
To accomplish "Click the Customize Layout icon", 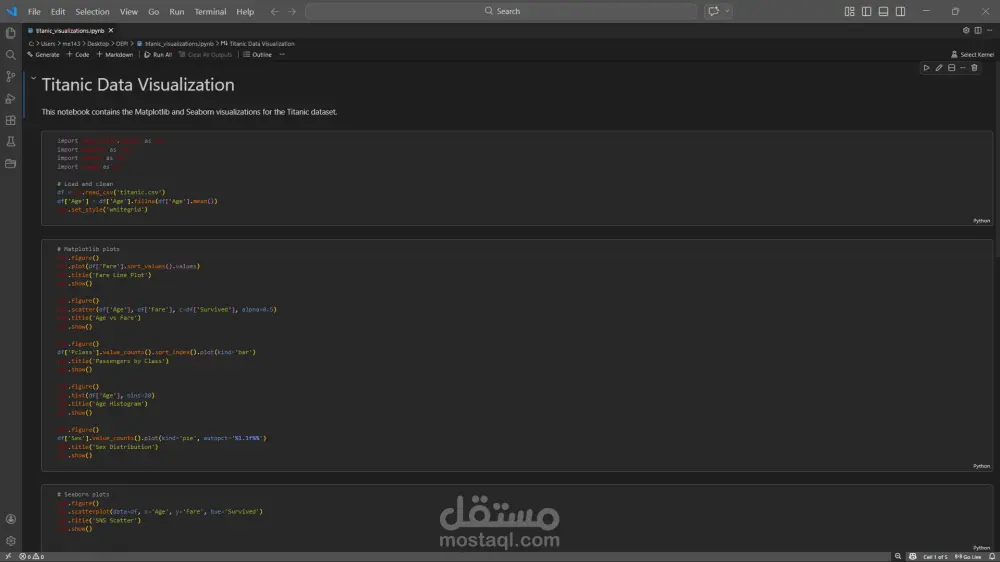I will 849,11.
